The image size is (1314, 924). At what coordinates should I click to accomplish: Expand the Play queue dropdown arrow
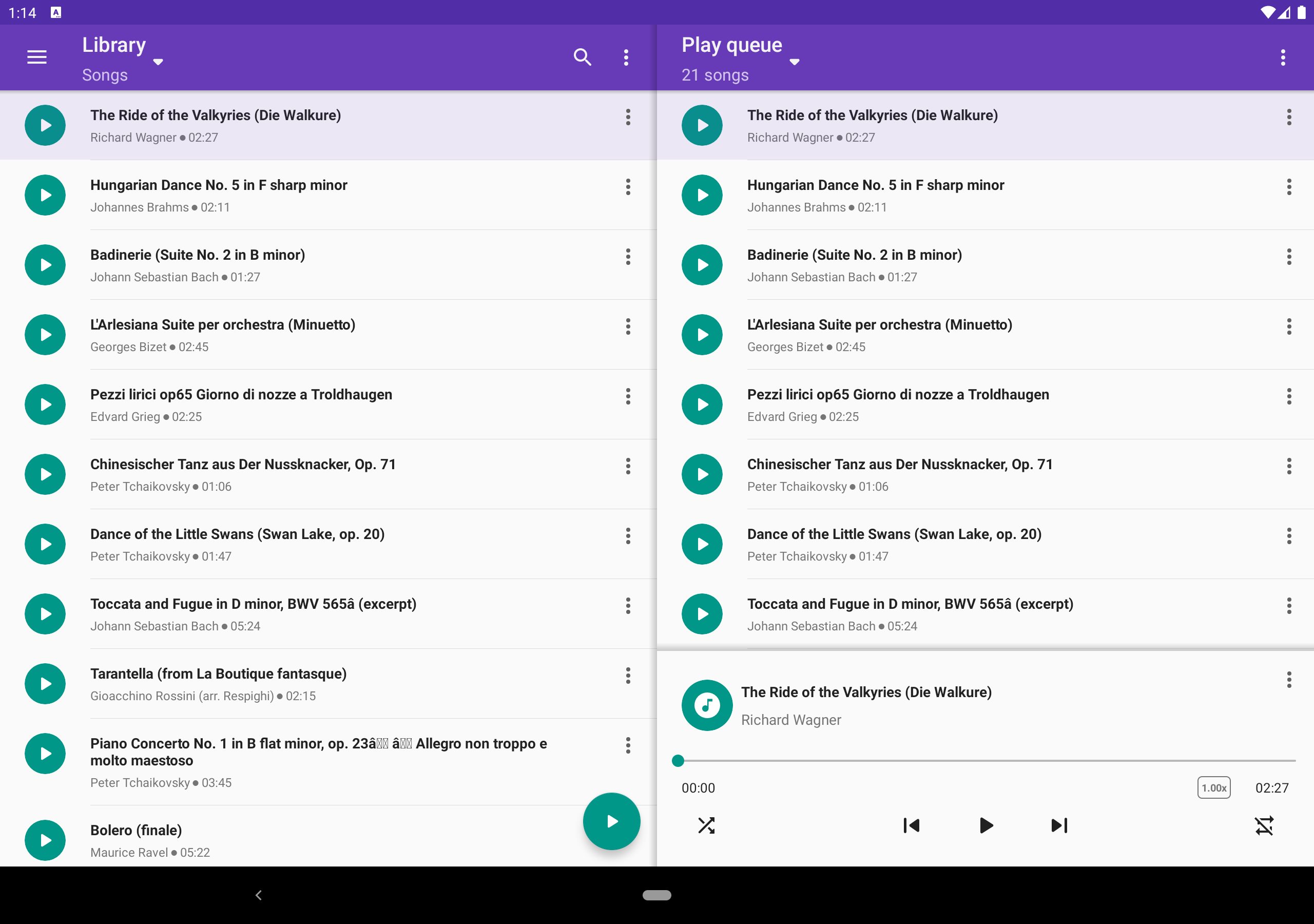(795, 62)
